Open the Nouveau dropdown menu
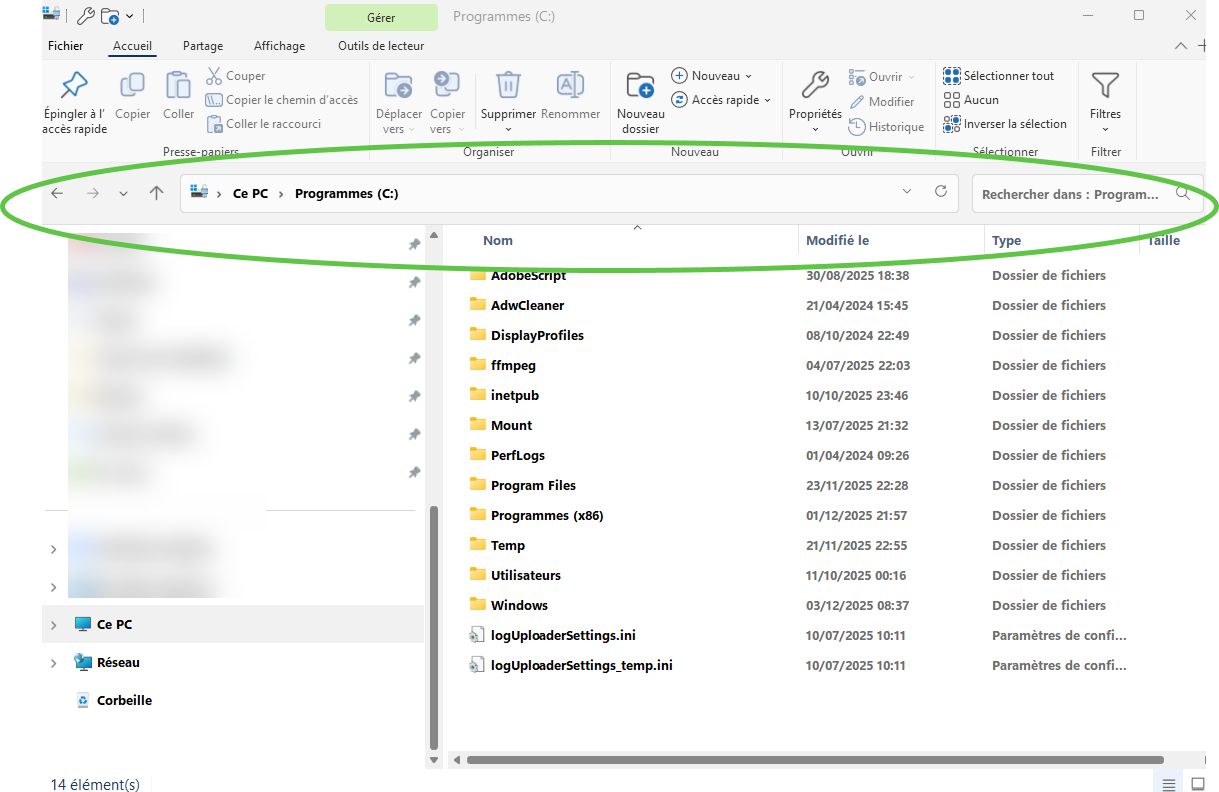 (712, 76)
